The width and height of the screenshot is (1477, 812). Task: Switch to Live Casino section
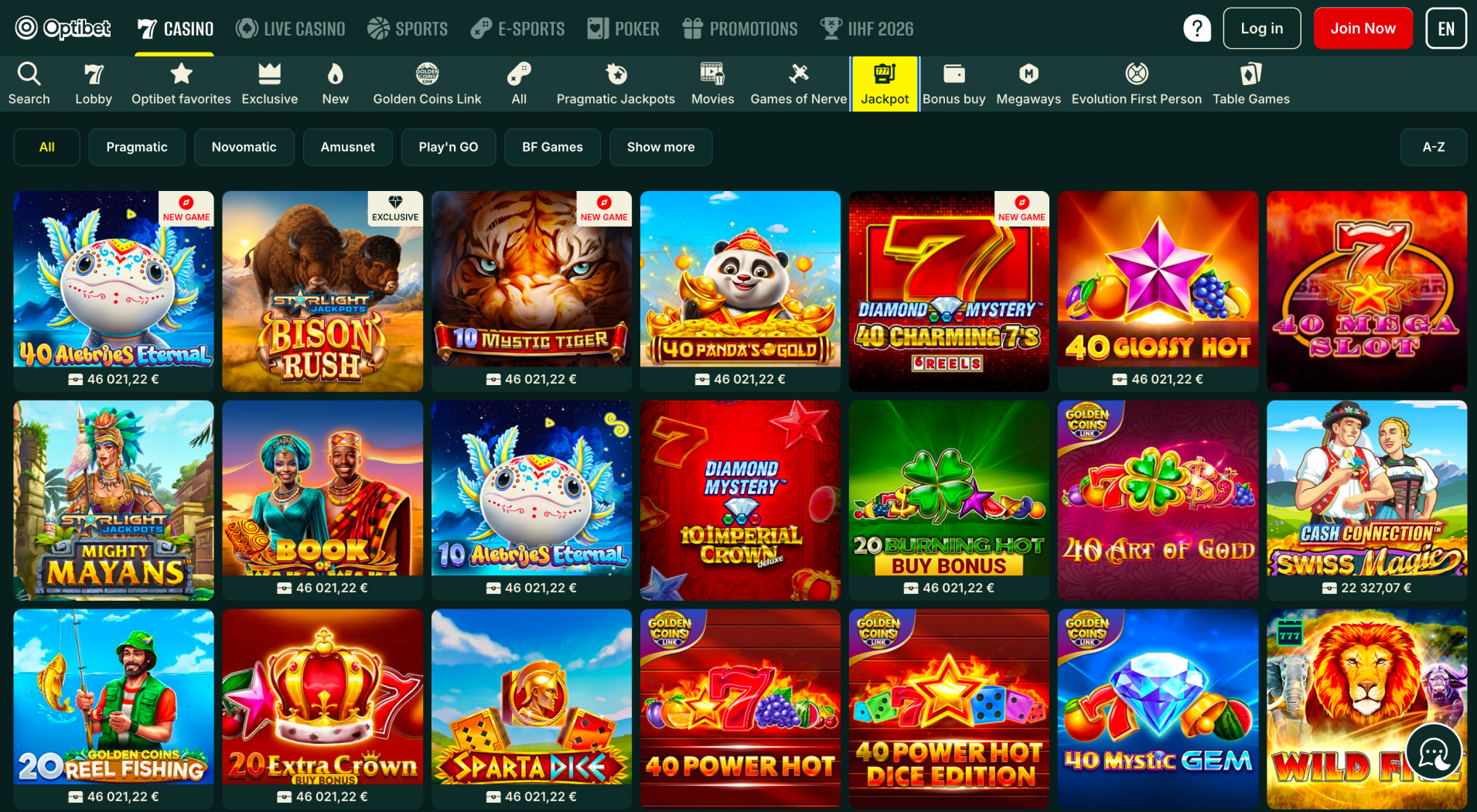pos(291,29)
